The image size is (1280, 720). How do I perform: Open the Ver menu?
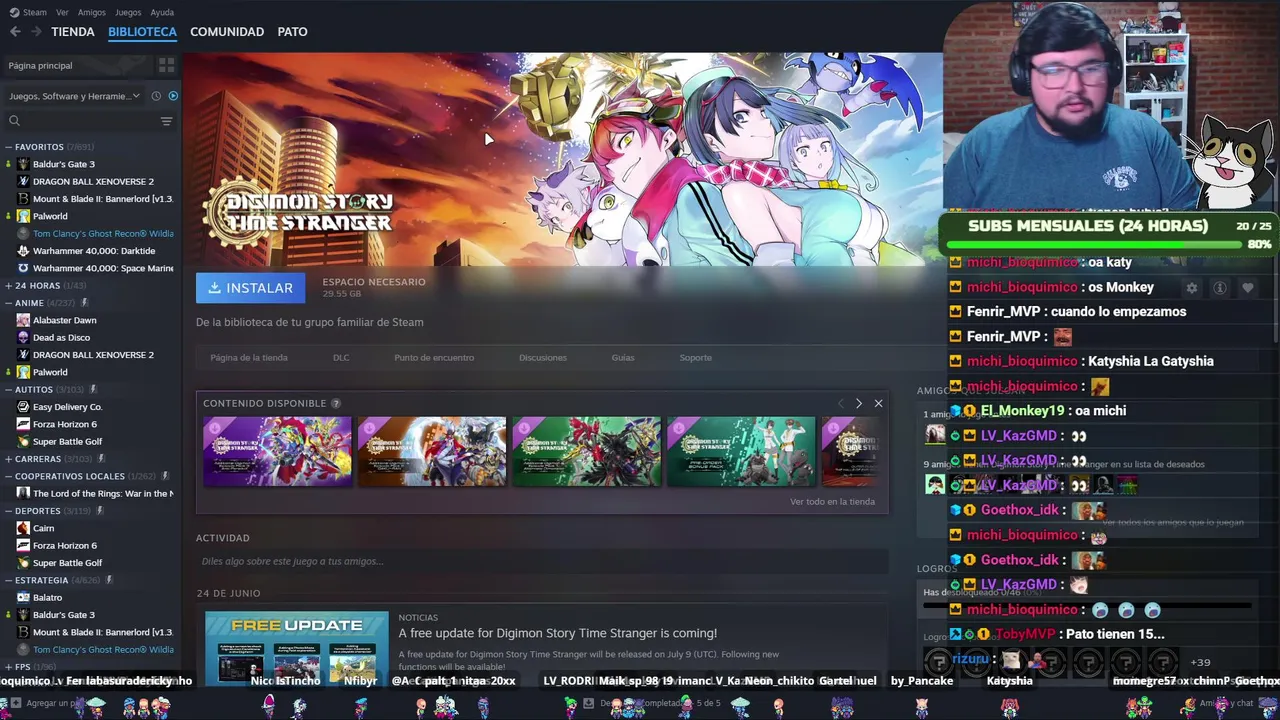[62, 12]
